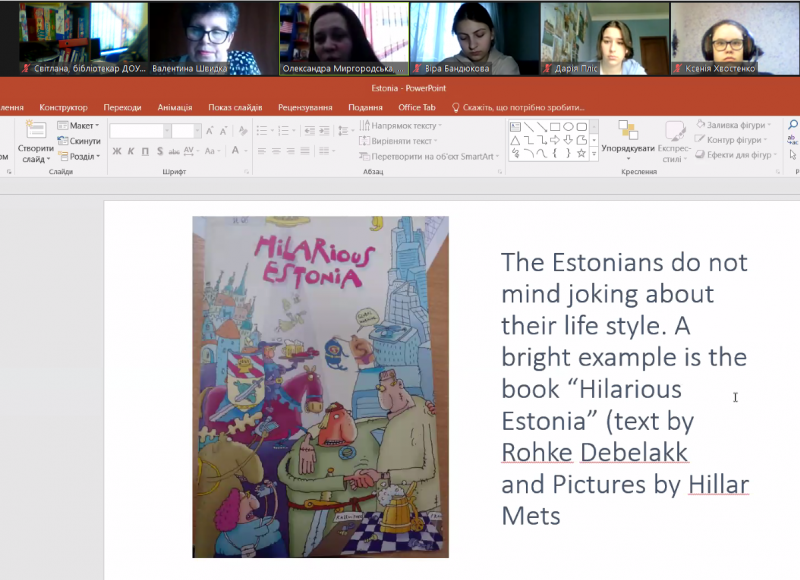
Task: Justify text in paragraph group
Action: pyautogui.click(x=305, y=151)
